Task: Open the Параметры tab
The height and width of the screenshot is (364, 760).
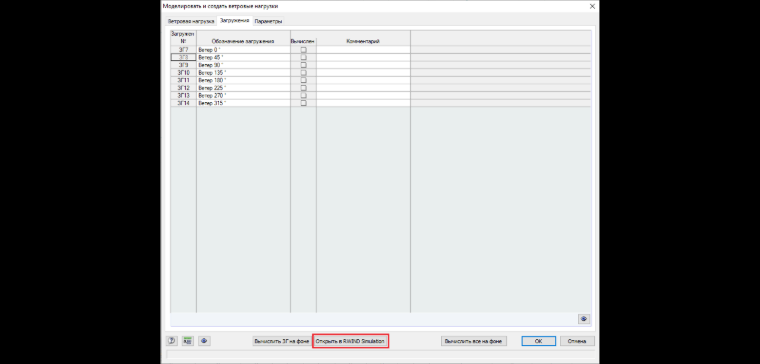Action: (x=268, y=21)
